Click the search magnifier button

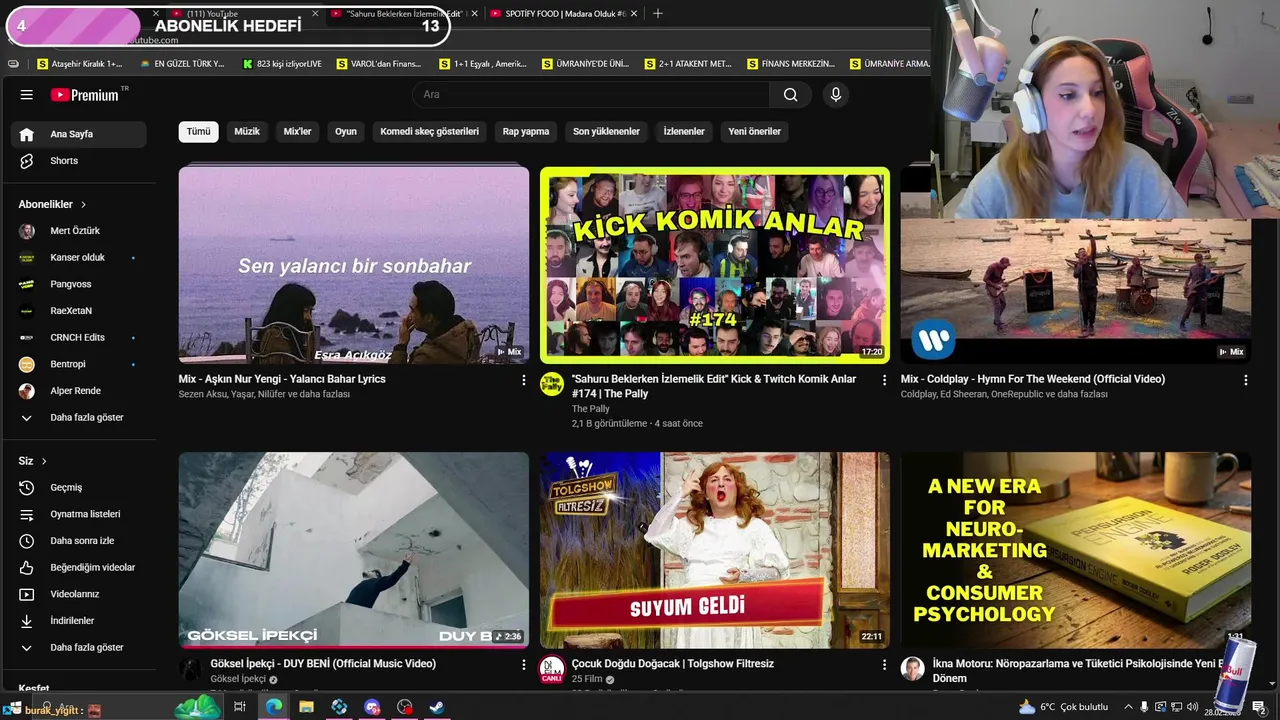coord(790,95)
